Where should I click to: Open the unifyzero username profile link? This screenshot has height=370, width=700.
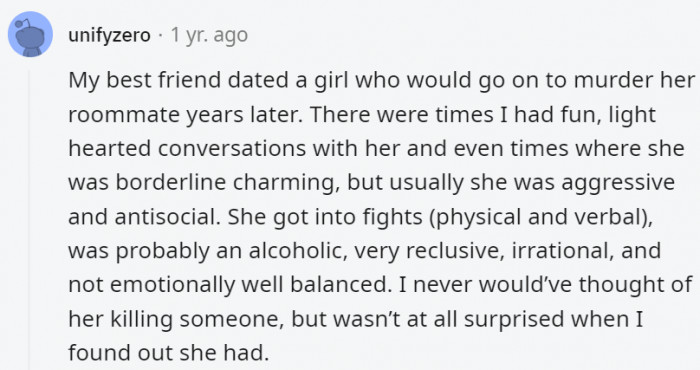pos(109,35)
